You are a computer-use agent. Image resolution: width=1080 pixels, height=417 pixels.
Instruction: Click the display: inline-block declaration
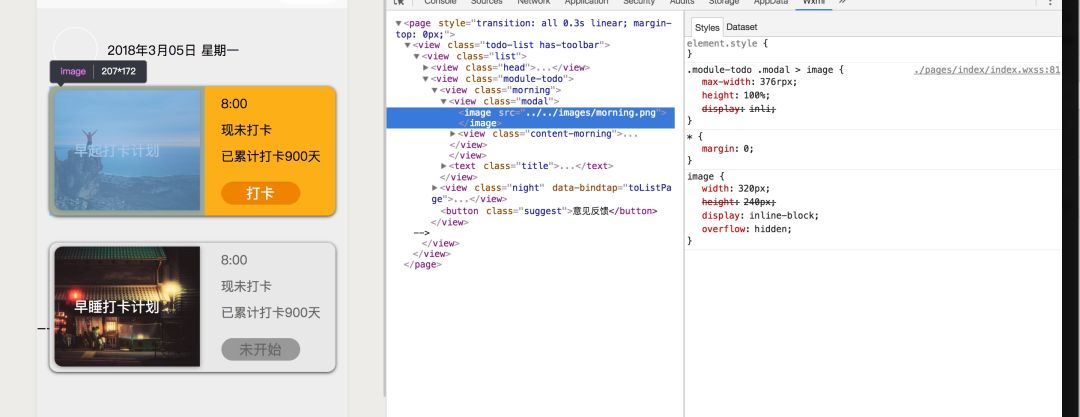pyautogui.click(x=760, y=215)
